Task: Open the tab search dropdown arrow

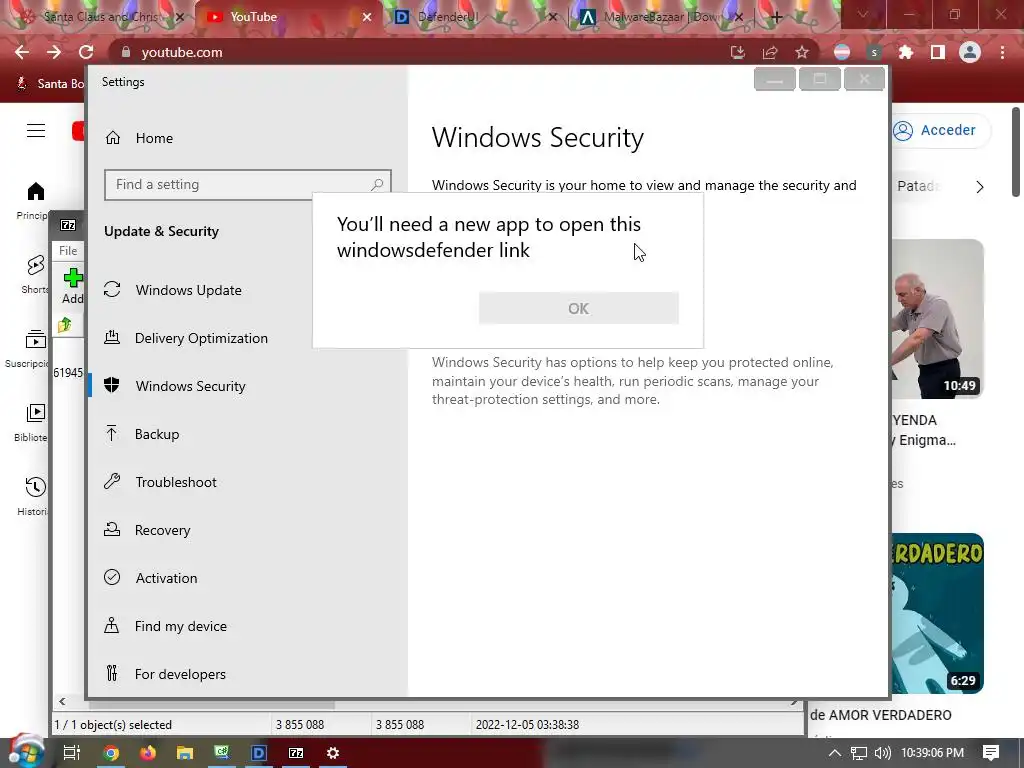Action: pos(863,14)
